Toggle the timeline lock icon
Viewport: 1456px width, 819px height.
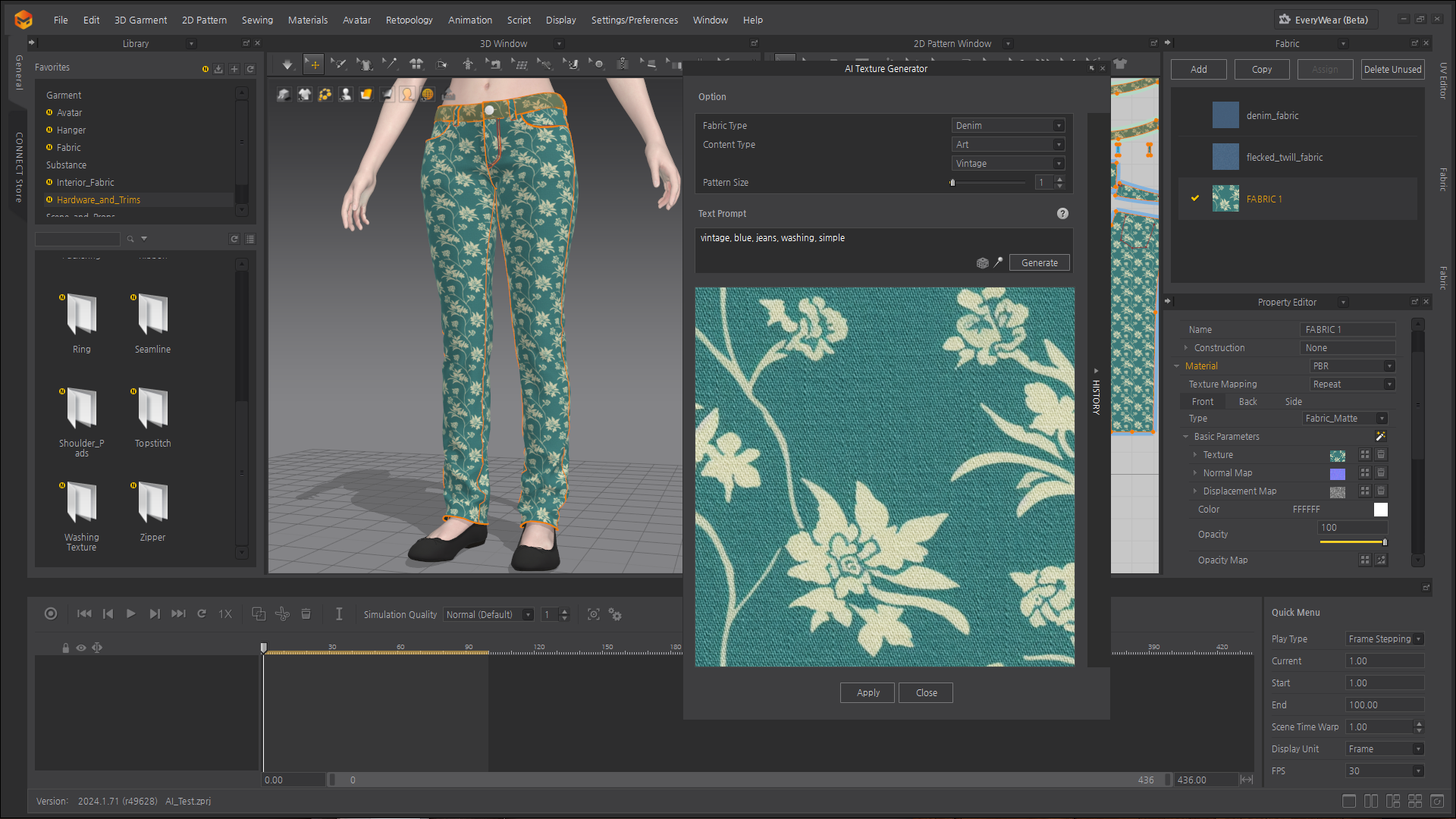click(x=65, y=648)
